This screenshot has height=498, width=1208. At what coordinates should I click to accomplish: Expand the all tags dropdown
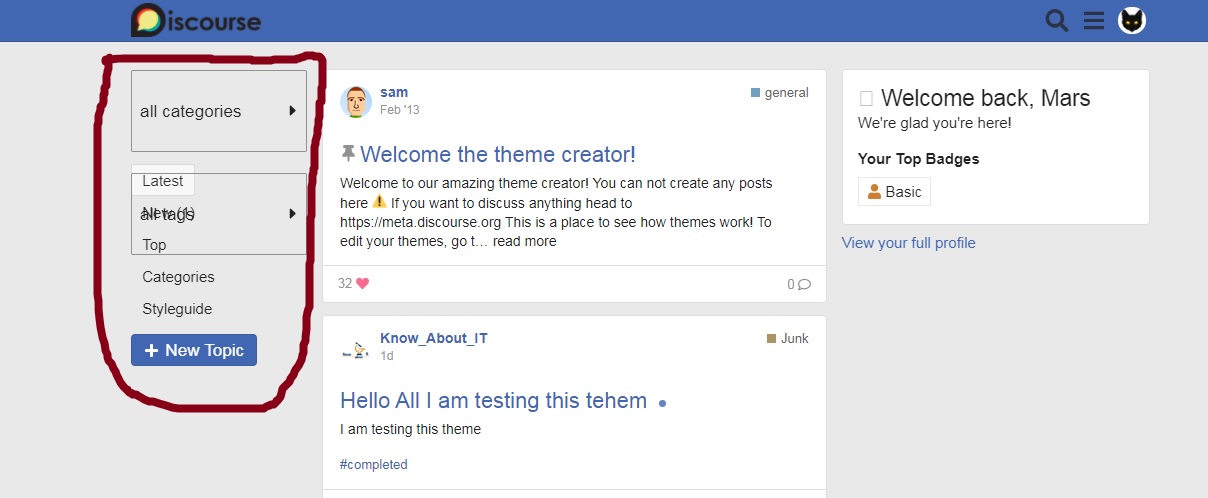(x=292, y=213)
